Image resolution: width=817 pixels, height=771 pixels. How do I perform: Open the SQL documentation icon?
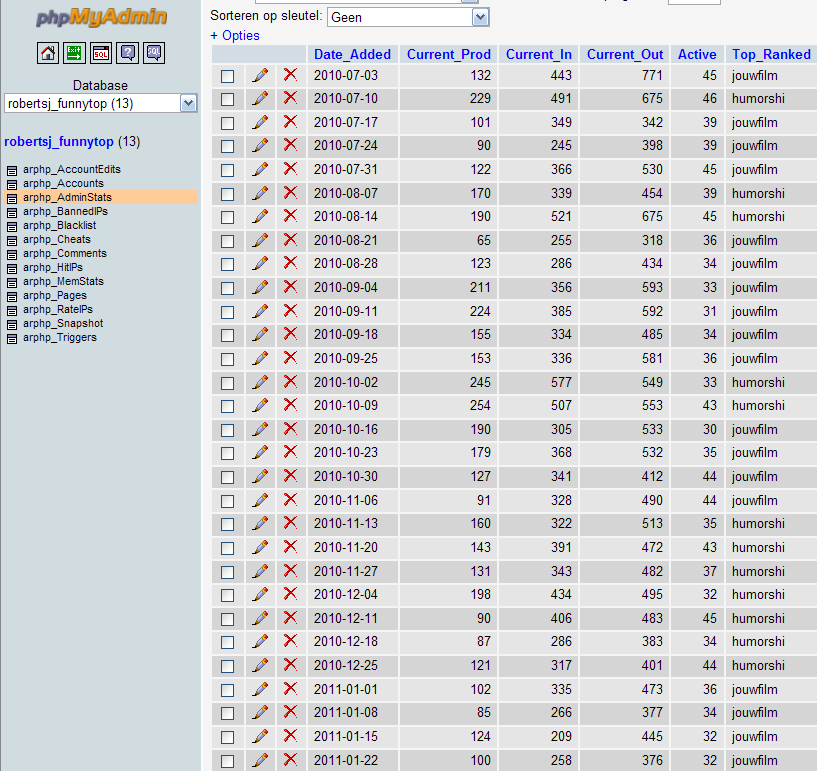(x=154, y=53)
